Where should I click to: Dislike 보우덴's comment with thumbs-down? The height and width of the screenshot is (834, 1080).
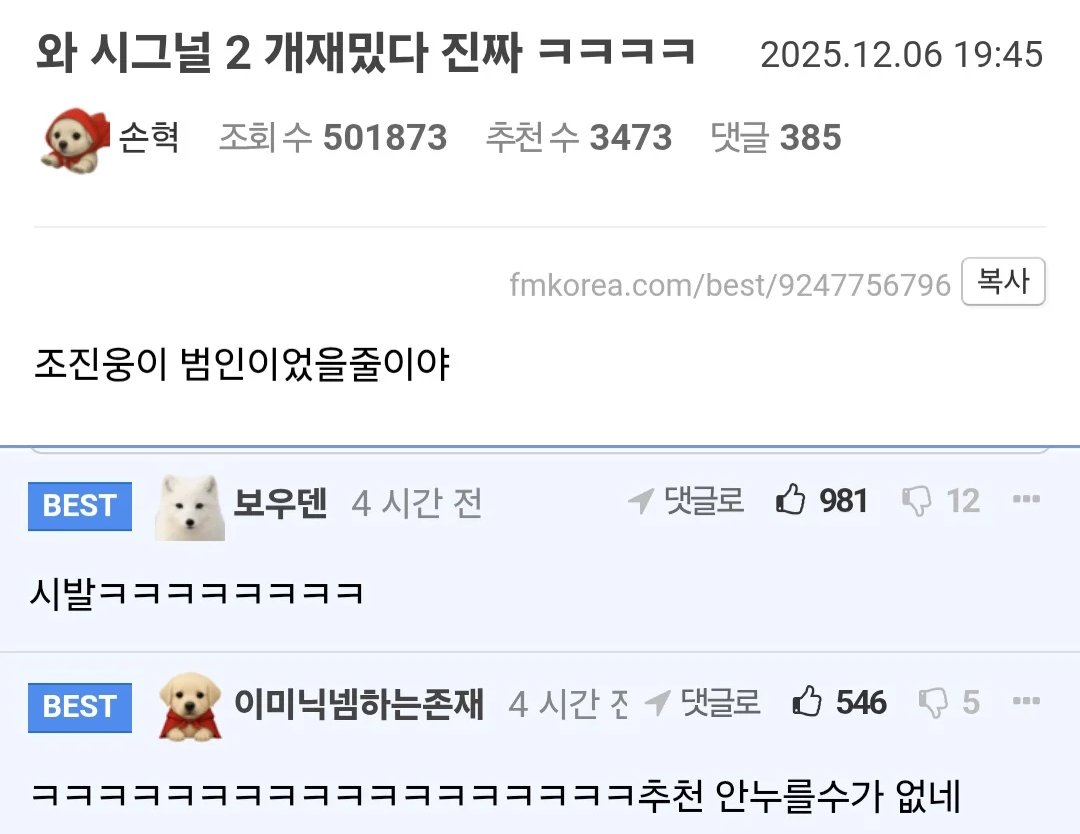pos(916,501)
